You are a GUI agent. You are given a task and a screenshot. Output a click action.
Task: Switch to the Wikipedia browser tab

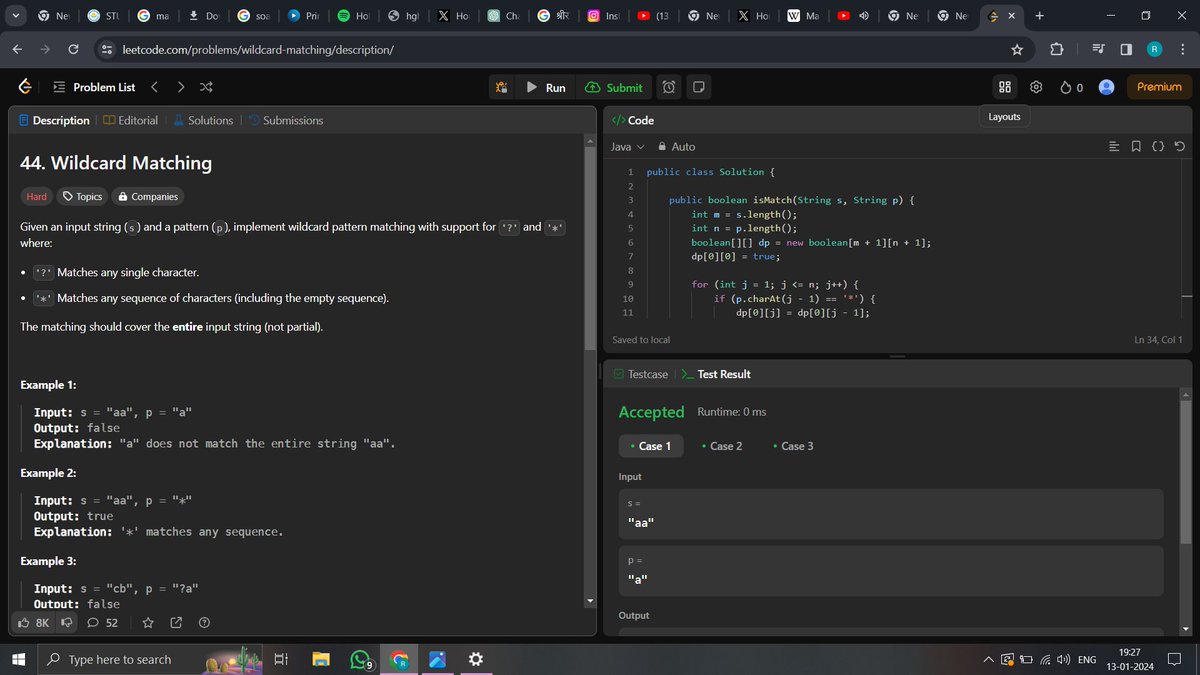pos(805,16)
